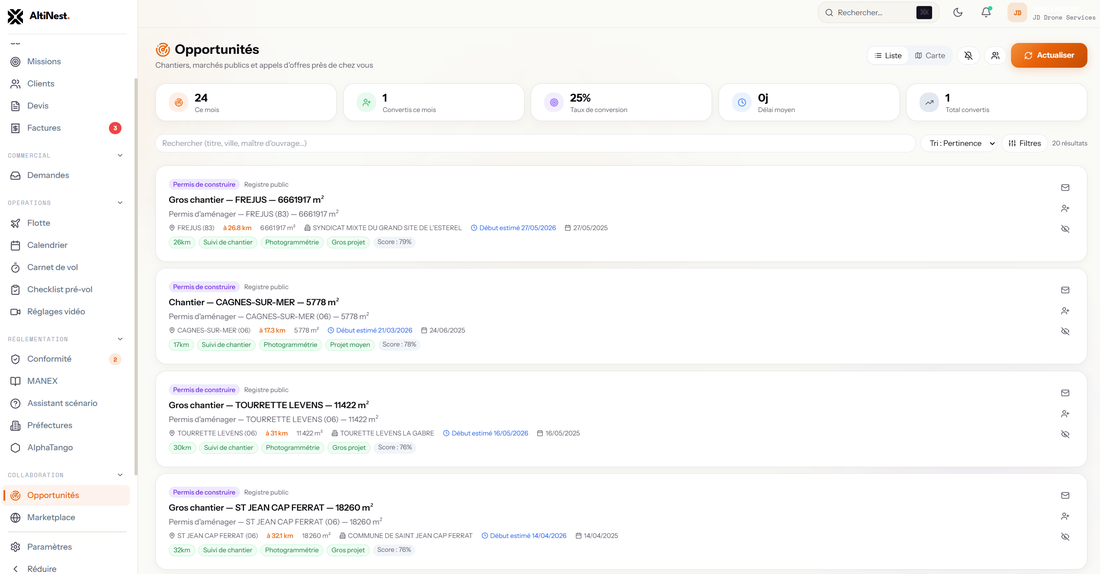The image size is (1100, 574).
Task: Click the Actualiser button
Action: pos(1049,55)
